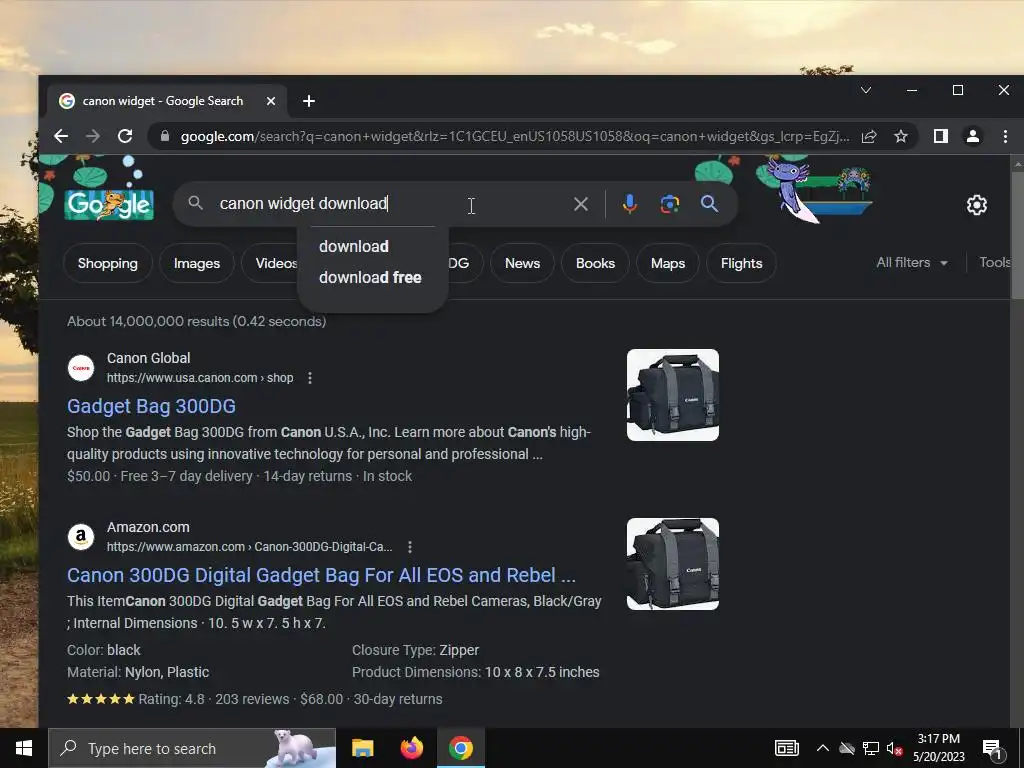The image size is (1024, 768).
Task: Switch to Flights results
Action: tap(741, 263)
